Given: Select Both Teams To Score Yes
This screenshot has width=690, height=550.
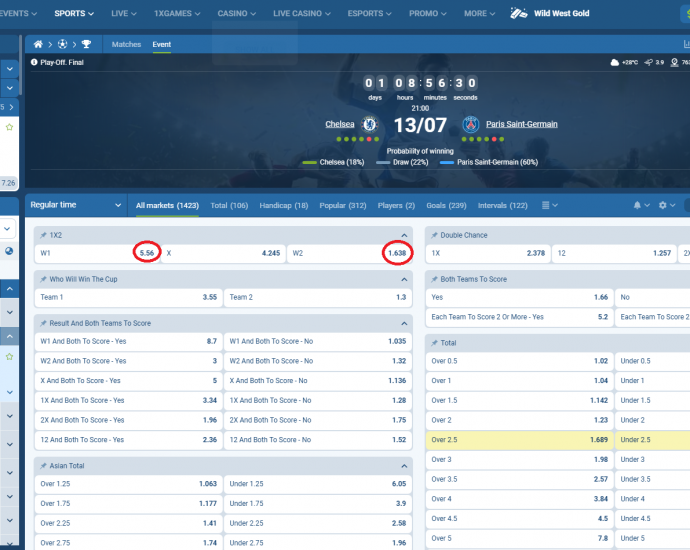Looking at the screenshot, I should (520, 297).
